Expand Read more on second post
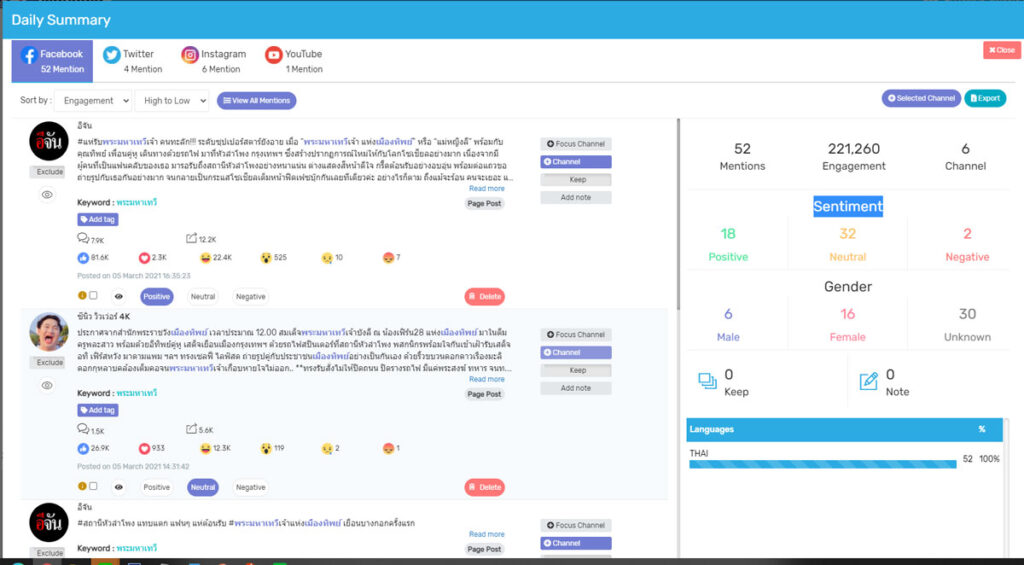This screenshot has width=1024, height=565. click(x=487, y=379)
